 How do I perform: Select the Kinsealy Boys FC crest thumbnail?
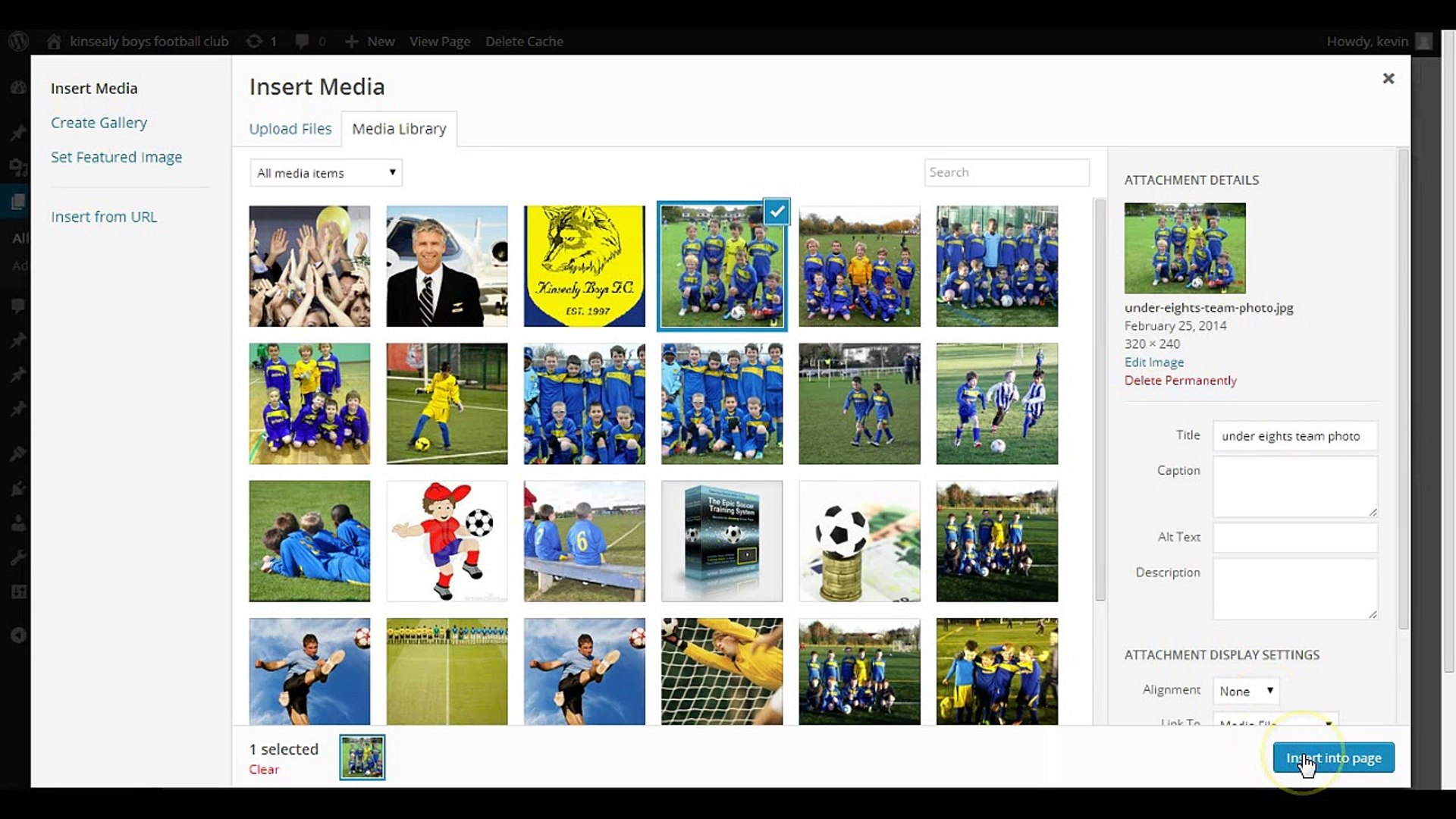584,266
